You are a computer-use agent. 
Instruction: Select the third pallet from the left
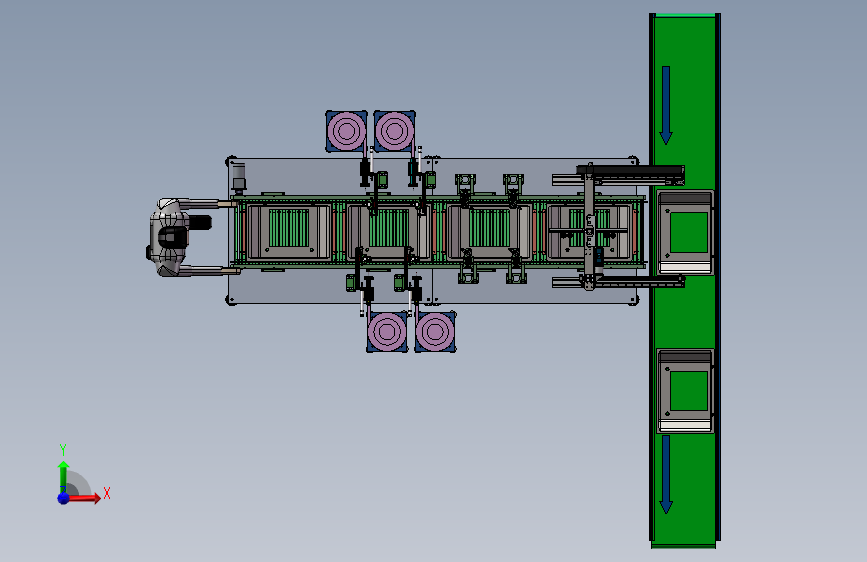[x=489, y=231]
